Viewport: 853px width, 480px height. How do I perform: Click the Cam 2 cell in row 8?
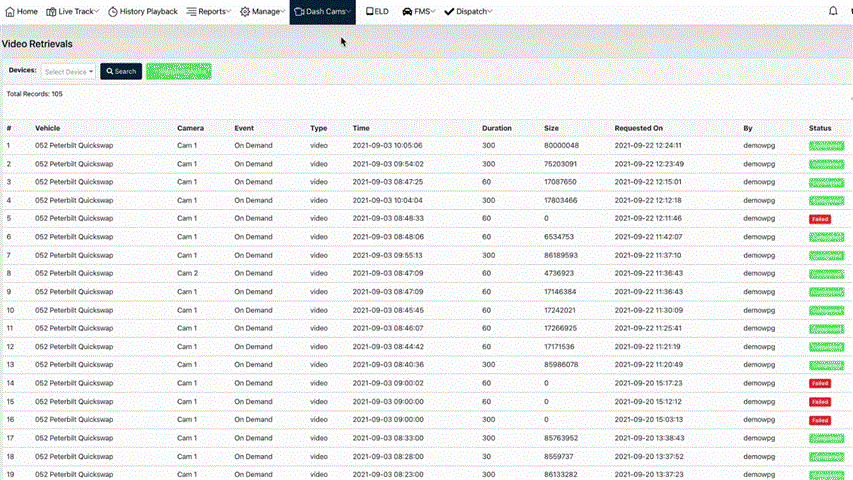pyautogui.click(x=187, y=273)
